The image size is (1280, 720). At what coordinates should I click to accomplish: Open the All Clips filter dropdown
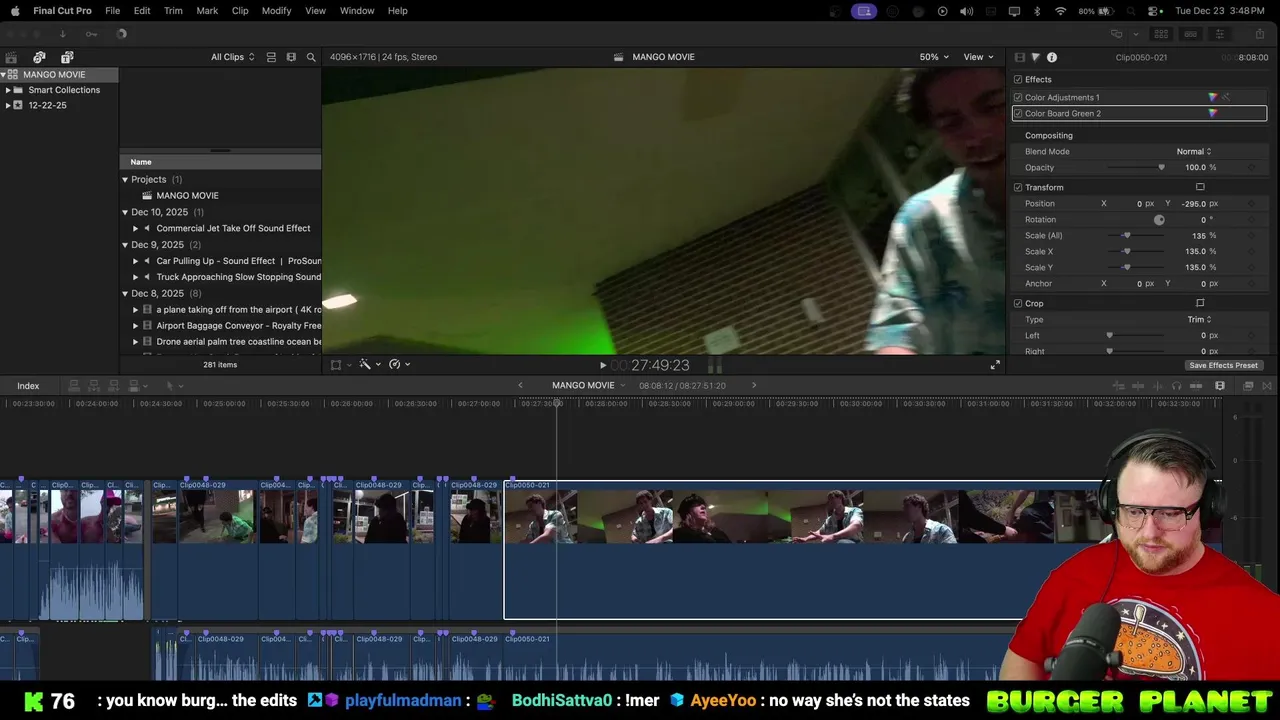[x=232, y=57]
